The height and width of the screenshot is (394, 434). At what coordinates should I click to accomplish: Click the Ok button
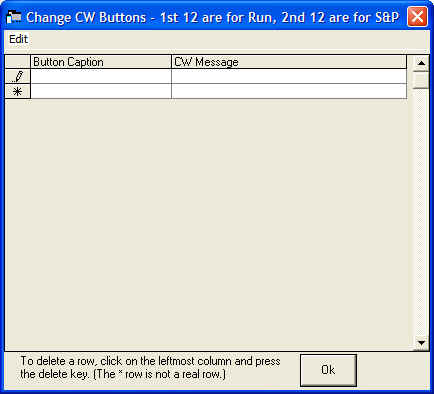click(x=328, y=370)
